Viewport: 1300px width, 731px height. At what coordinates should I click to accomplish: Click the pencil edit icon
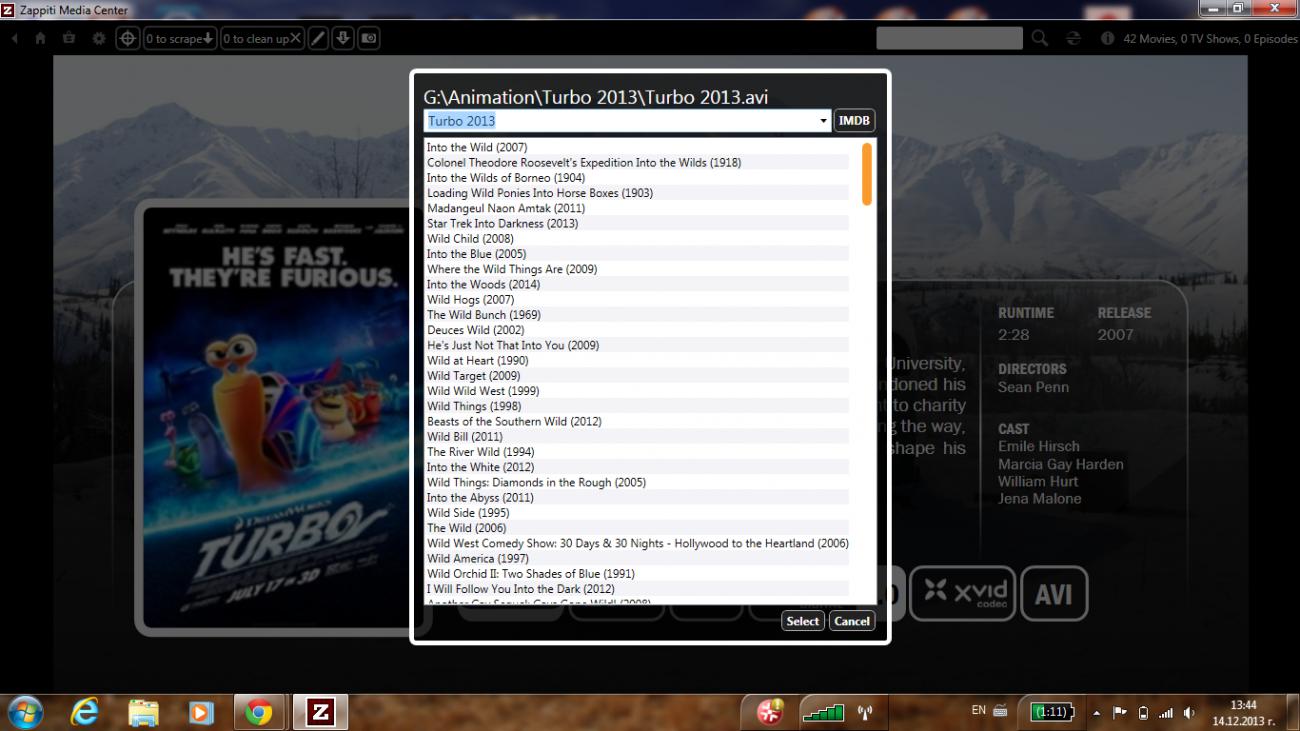point(318,39)
